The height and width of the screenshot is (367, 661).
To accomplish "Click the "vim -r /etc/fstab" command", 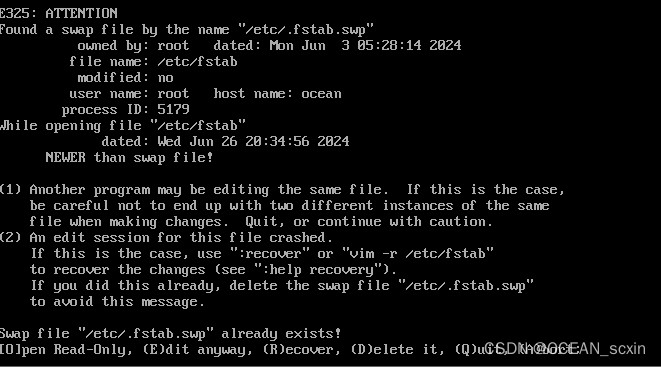I will (417, 254).
